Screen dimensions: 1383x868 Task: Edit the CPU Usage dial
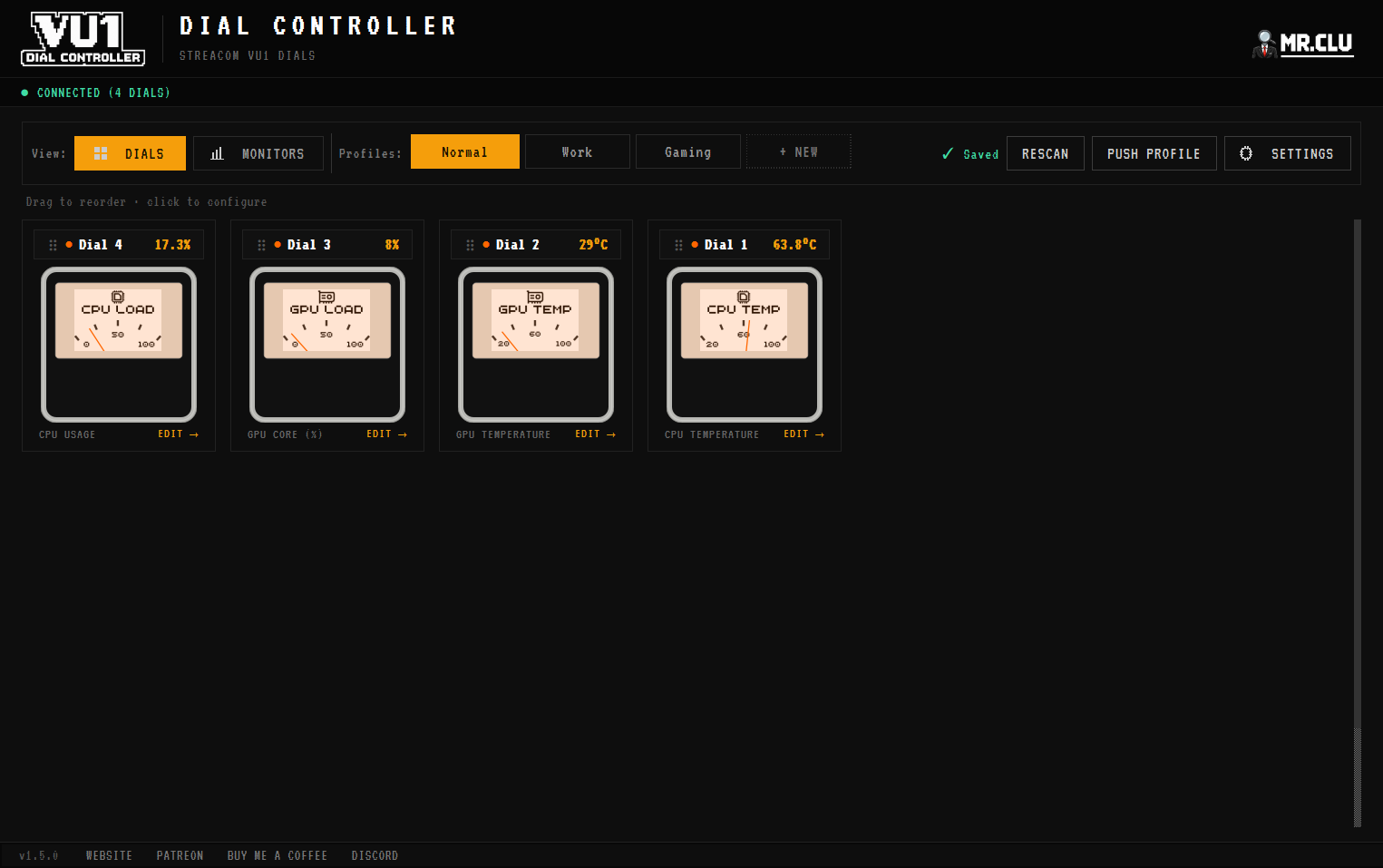pyautogui.click(x=178, y=434)
